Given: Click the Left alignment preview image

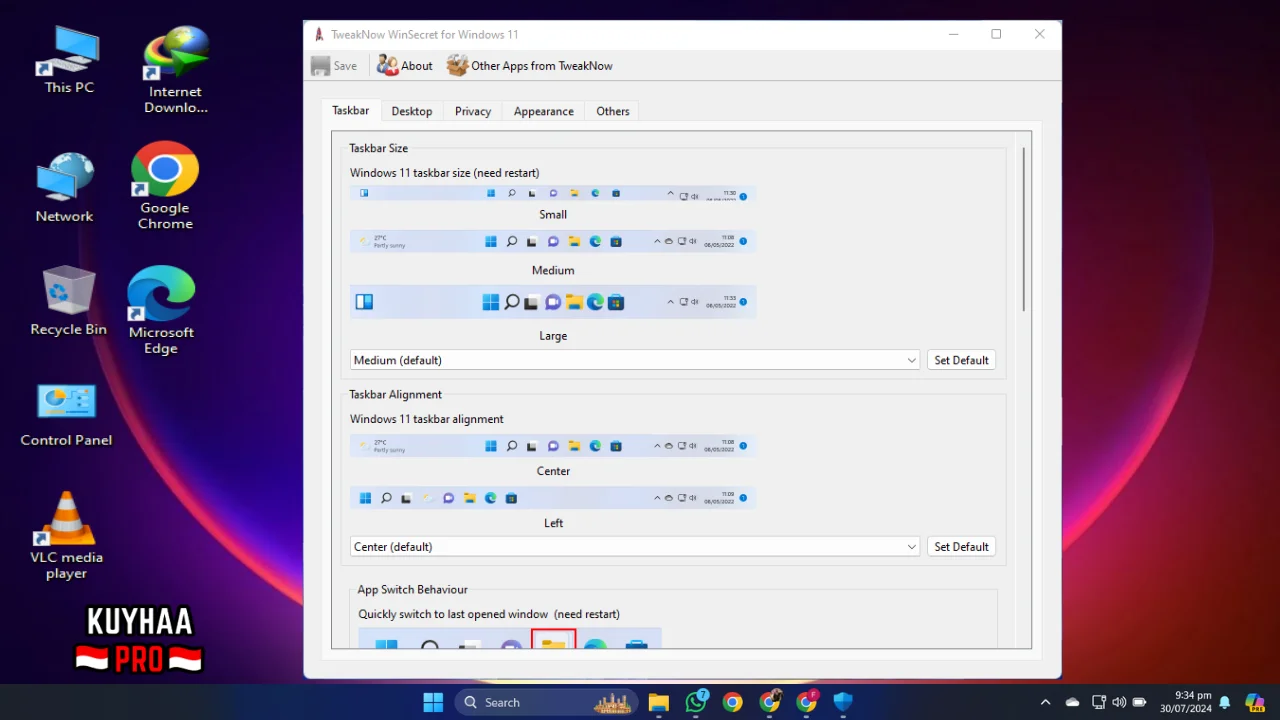Looking at the screenshot, I should pos(553,498).
